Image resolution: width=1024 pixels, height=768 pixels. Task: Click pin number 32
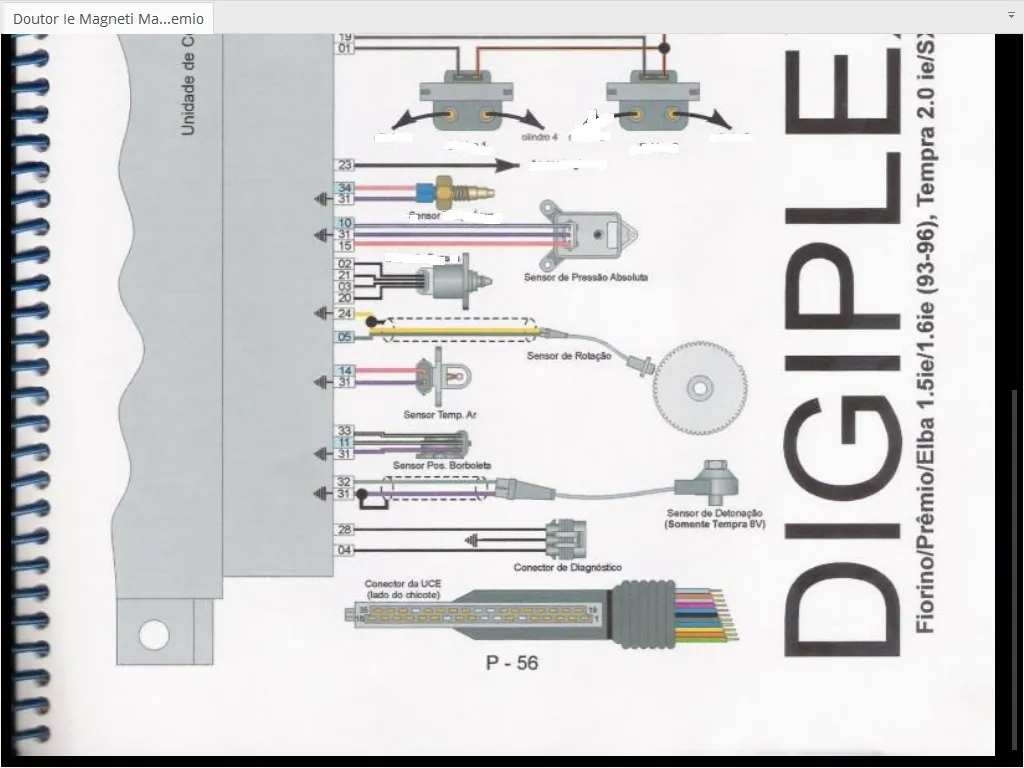(x=345, y=482)
